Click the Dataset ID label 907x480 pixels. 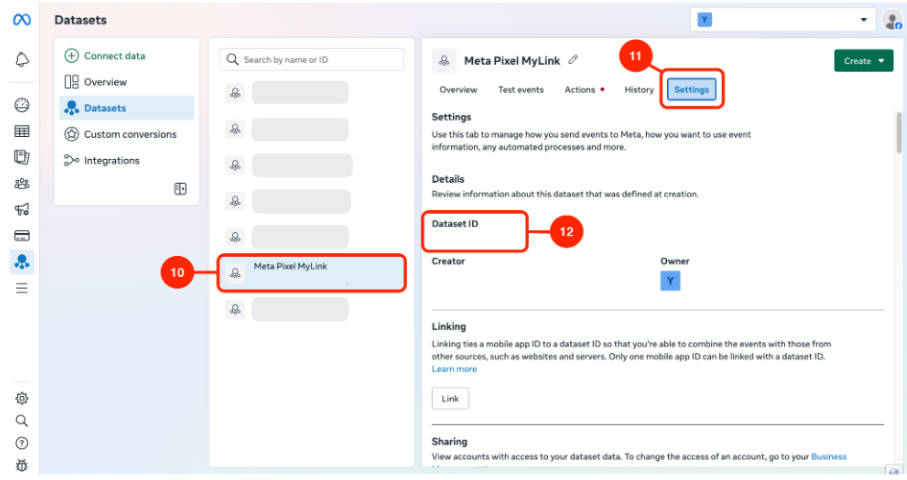pyautogui.click(x=455, y=224)
